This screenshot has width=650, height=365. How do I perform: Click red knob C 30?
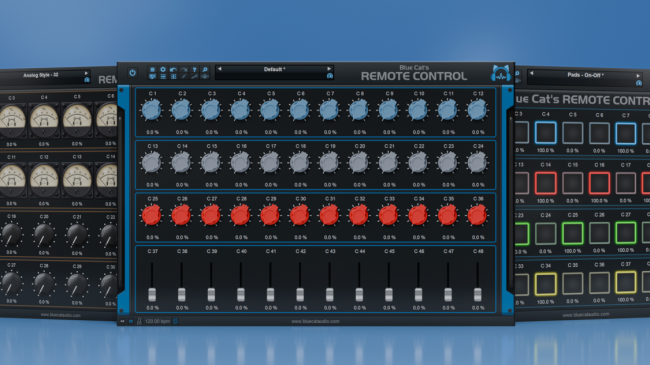(x=300, y=215)
